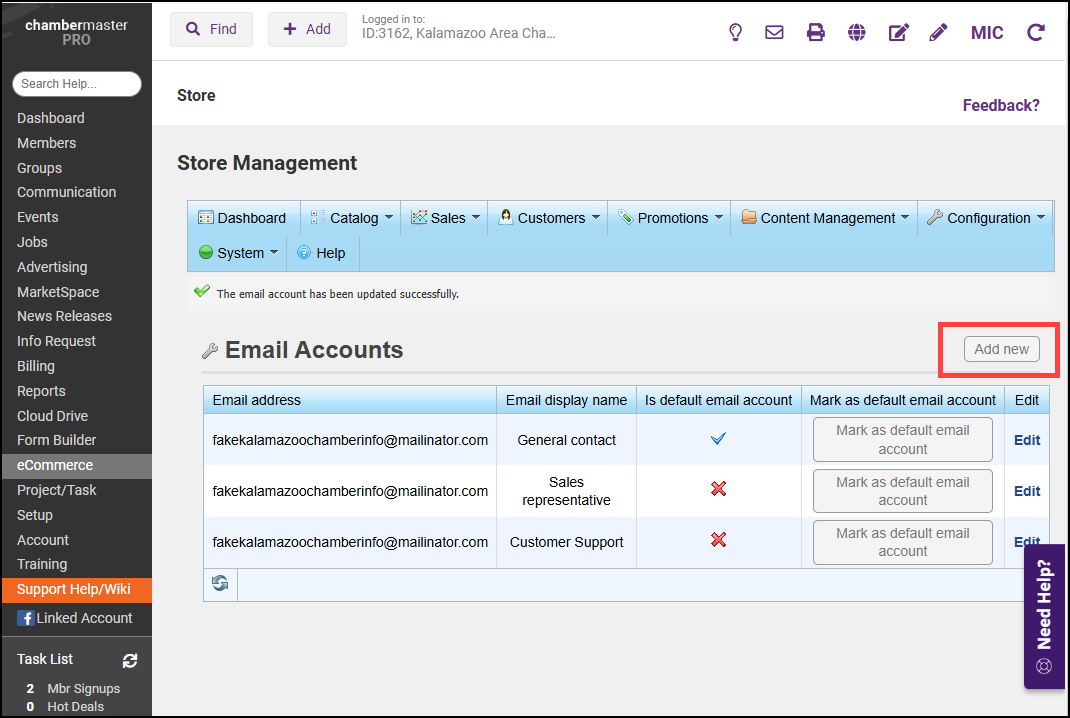The height and width of the screenshot is (718, 1070).
Task: Open the envelope mail icon
Action: click(774, 32)
